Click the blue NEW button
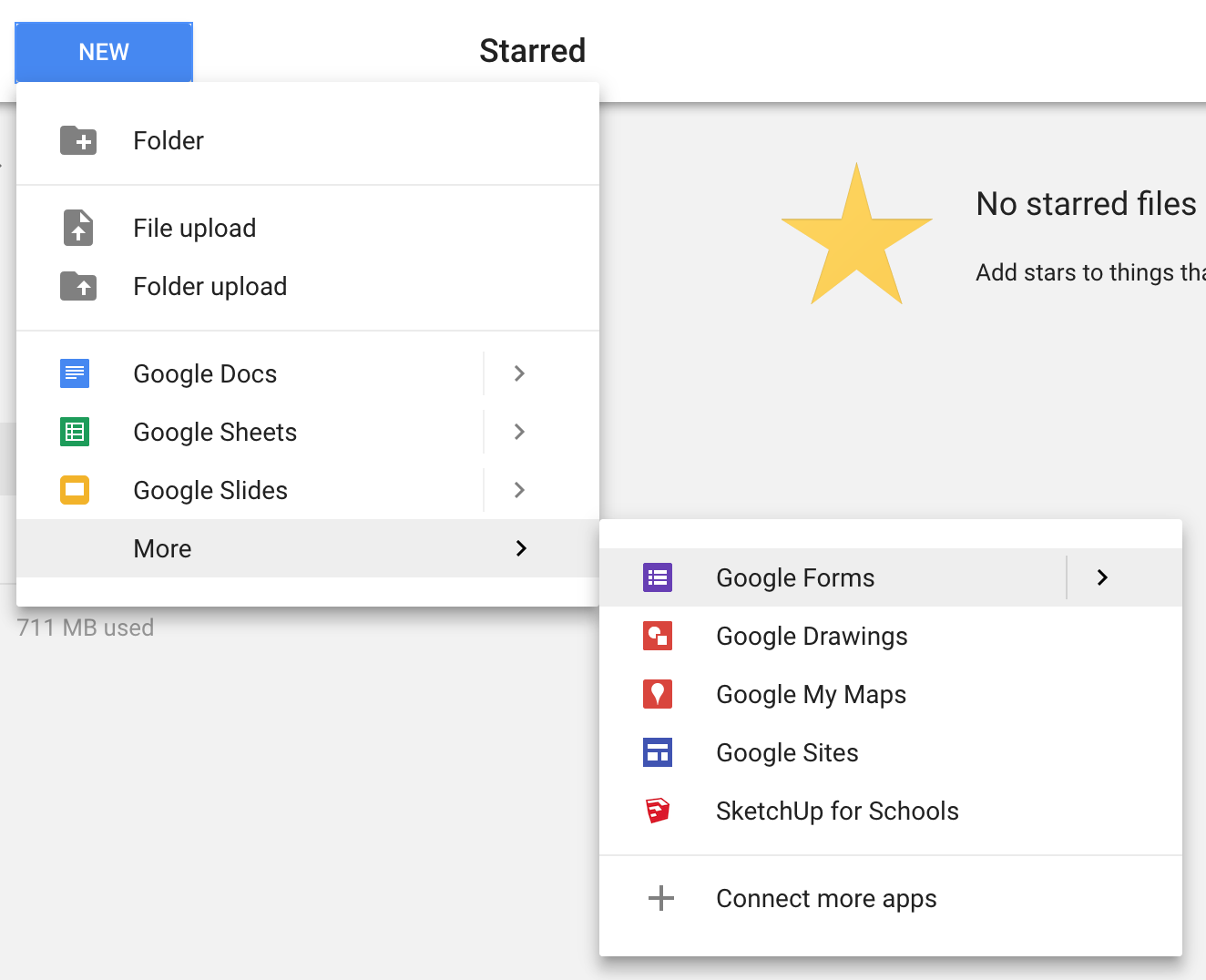Image resolution: width=1206 pixels, height=980 pixels. pos(104,52)
